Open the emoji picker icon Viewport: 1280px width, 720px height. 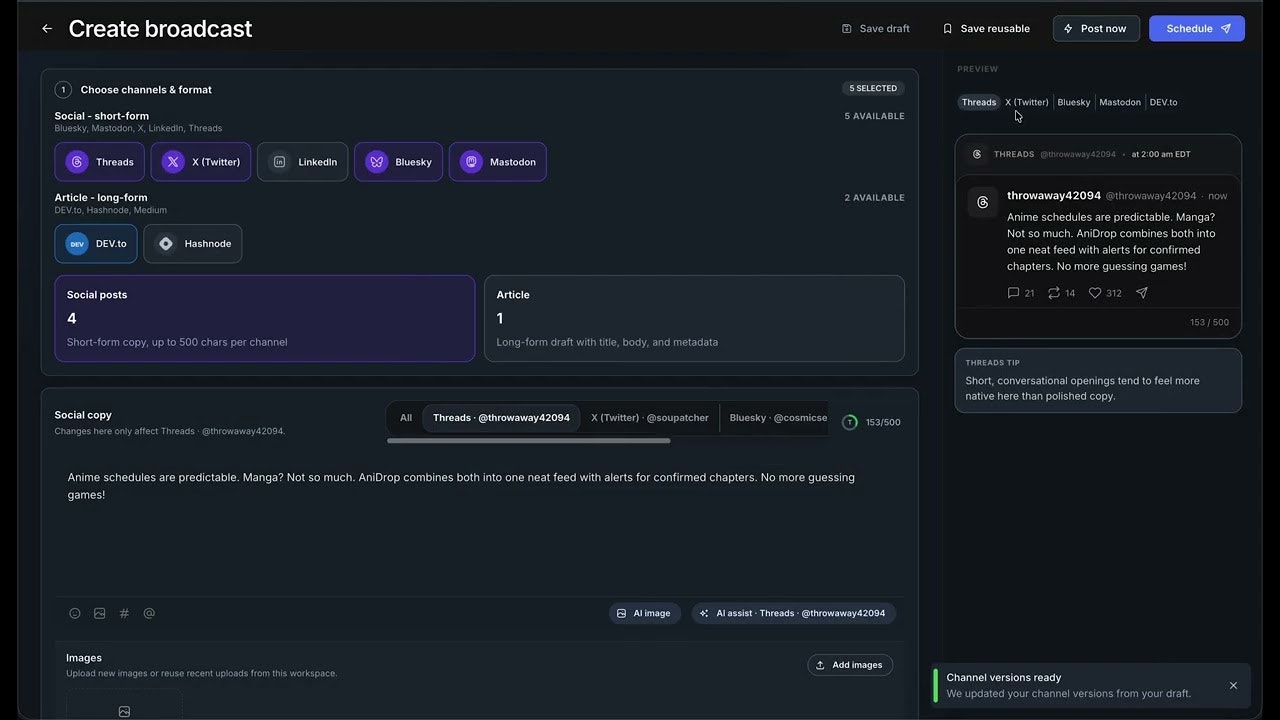pos(75,614)
